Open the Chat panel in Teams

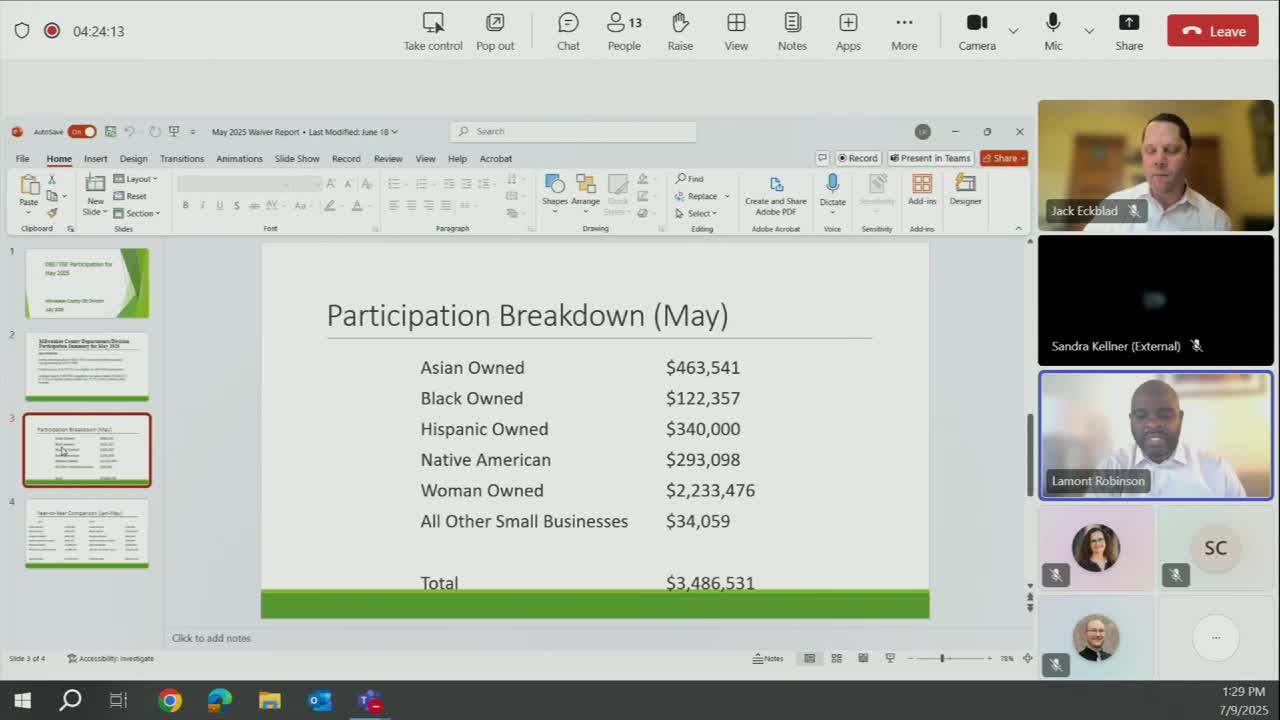tap(568, 31)
